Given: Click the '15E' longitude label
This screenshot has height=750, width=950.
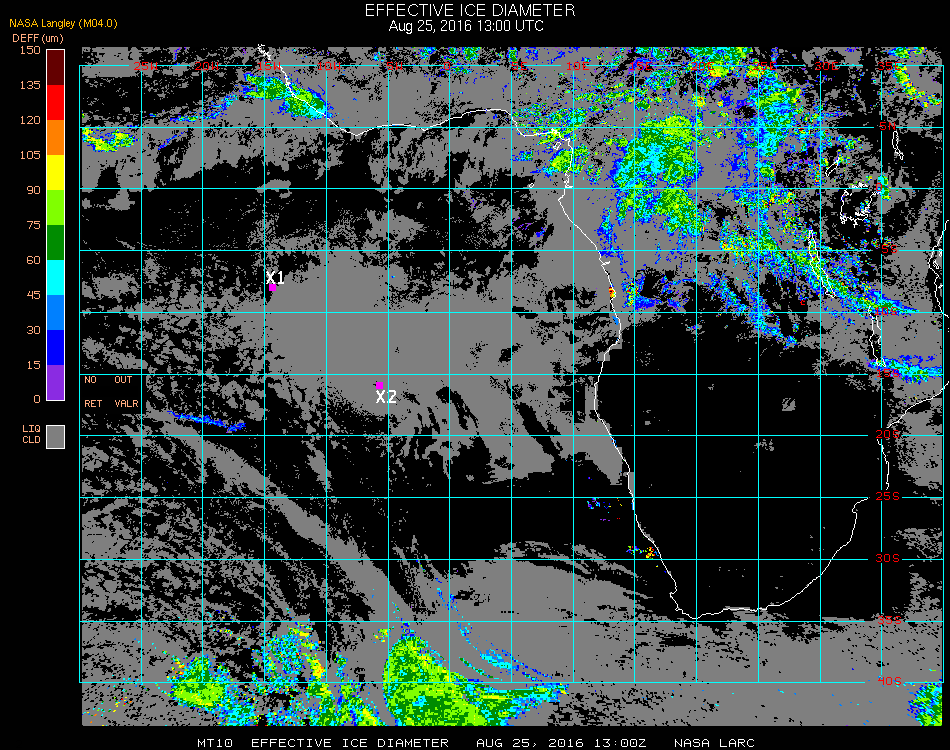Looking at the screenshot, I should pyautogui.click(x=640, y=66).
